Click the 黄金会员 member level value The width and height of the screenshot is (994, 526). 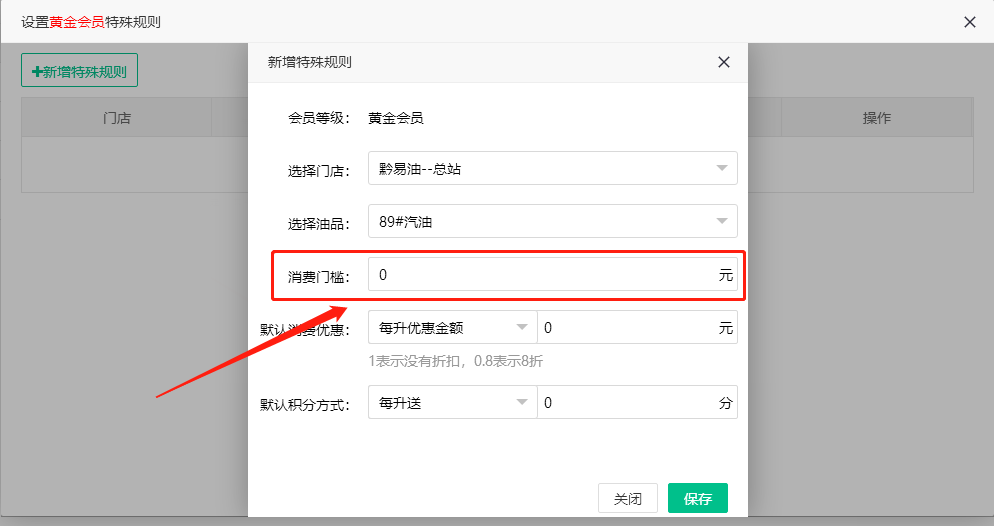point(395,118)
